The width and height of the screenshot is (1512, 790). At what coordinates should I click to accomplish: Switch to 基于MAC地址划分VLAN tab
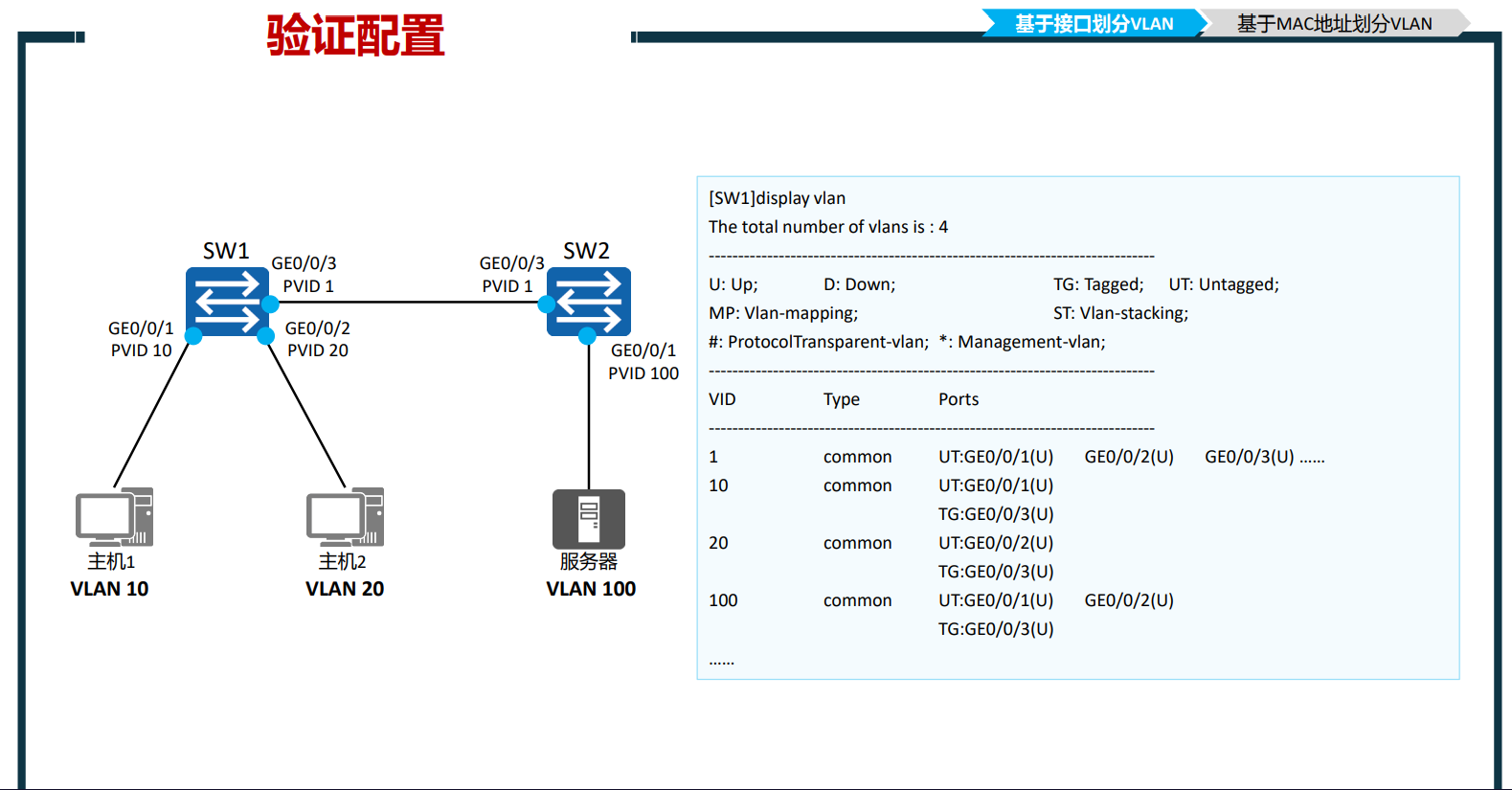[x=1334, y=23]
